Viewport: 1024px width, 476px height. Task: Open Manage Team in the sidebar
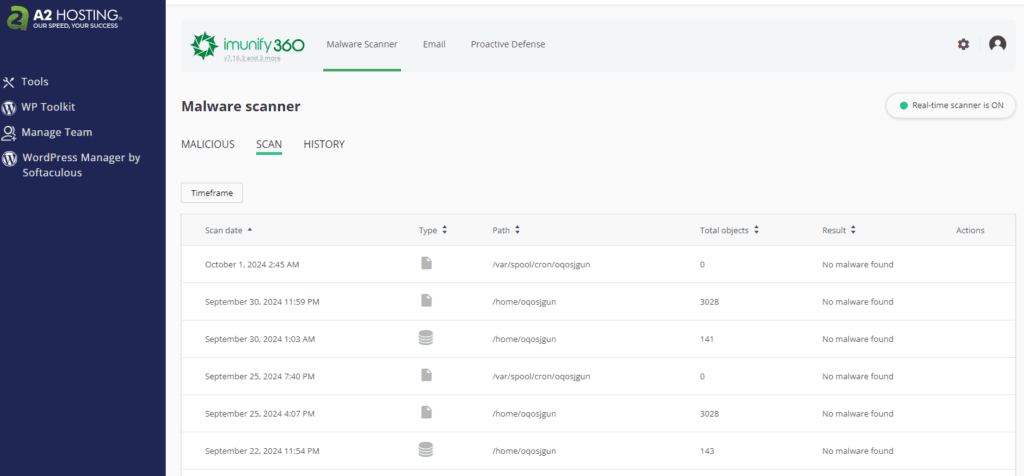point(57,133)
